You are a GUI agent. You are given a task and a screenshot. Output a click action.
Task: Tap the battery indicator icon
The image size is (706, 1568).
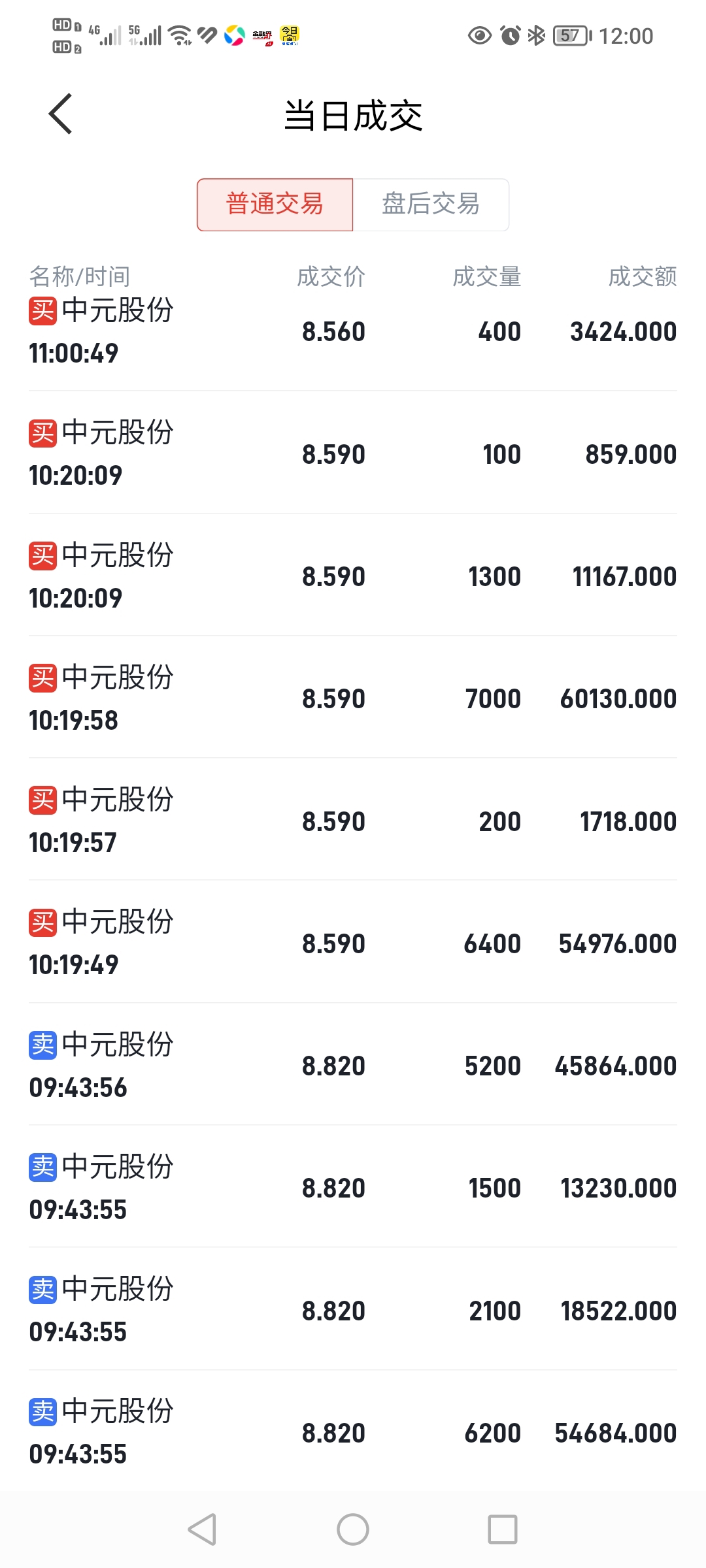[573, 35]
